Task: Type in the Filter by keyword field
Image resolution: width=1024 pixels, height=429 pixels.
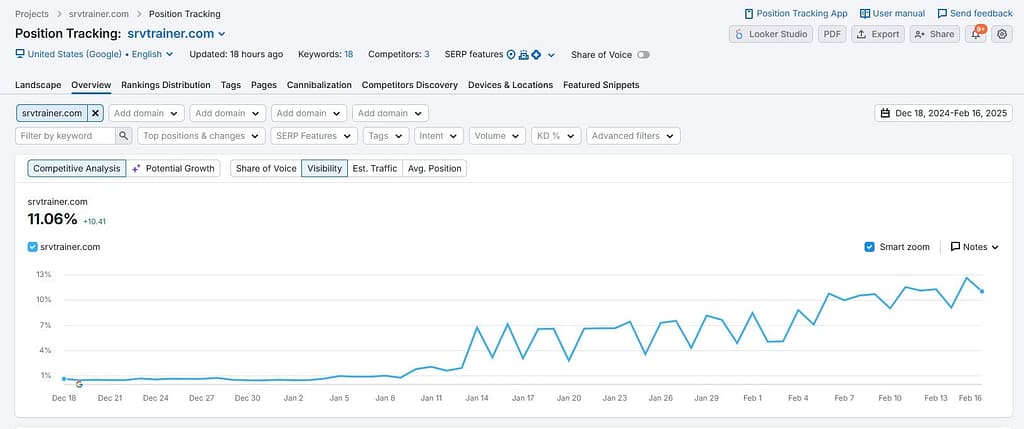Action: [x=65, y=136]
